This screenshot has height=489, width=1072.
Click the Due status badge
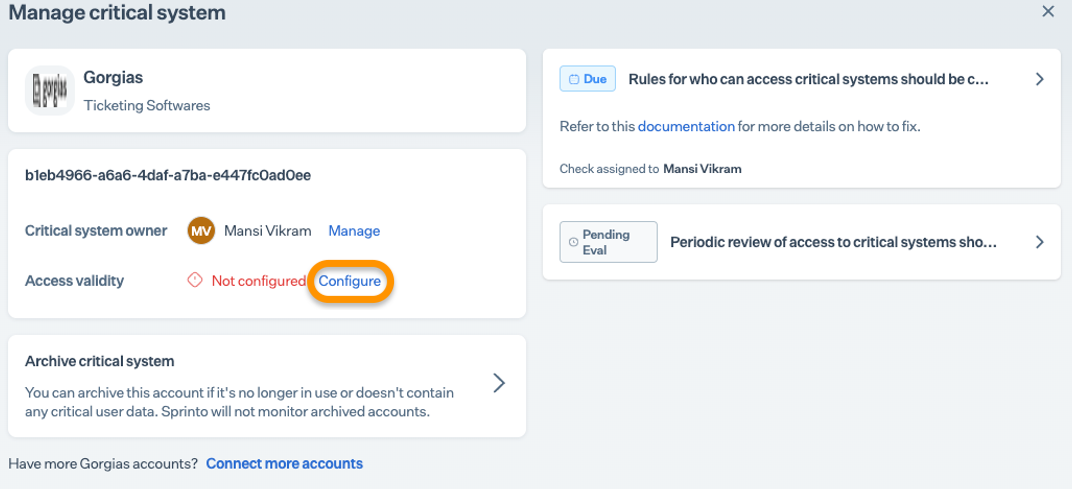(x=587, y=79)
